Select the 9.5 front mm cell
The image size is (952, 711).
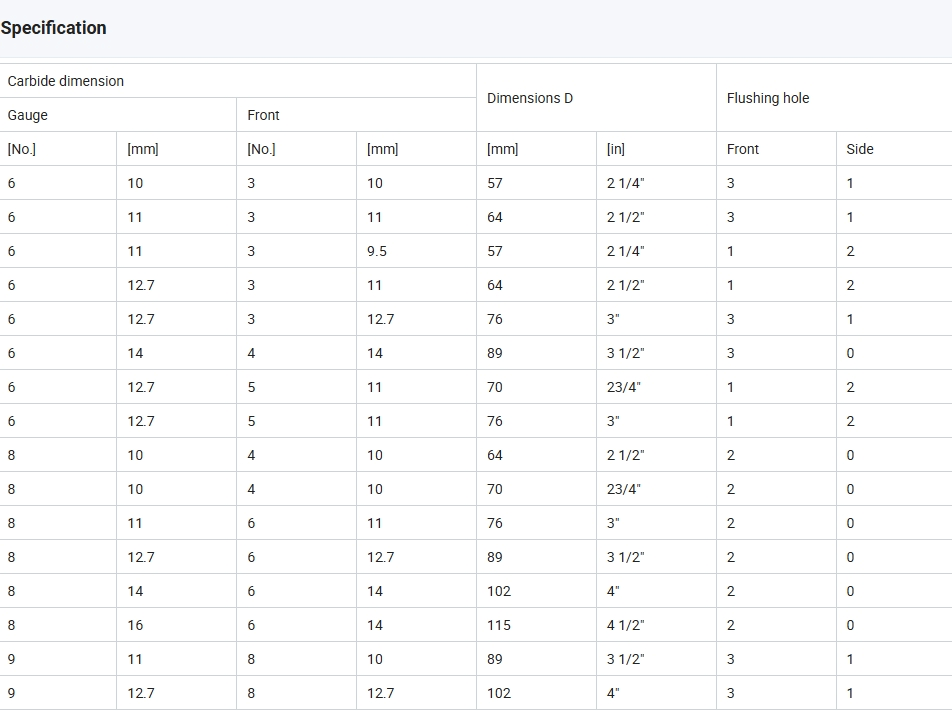coord(416,251)
